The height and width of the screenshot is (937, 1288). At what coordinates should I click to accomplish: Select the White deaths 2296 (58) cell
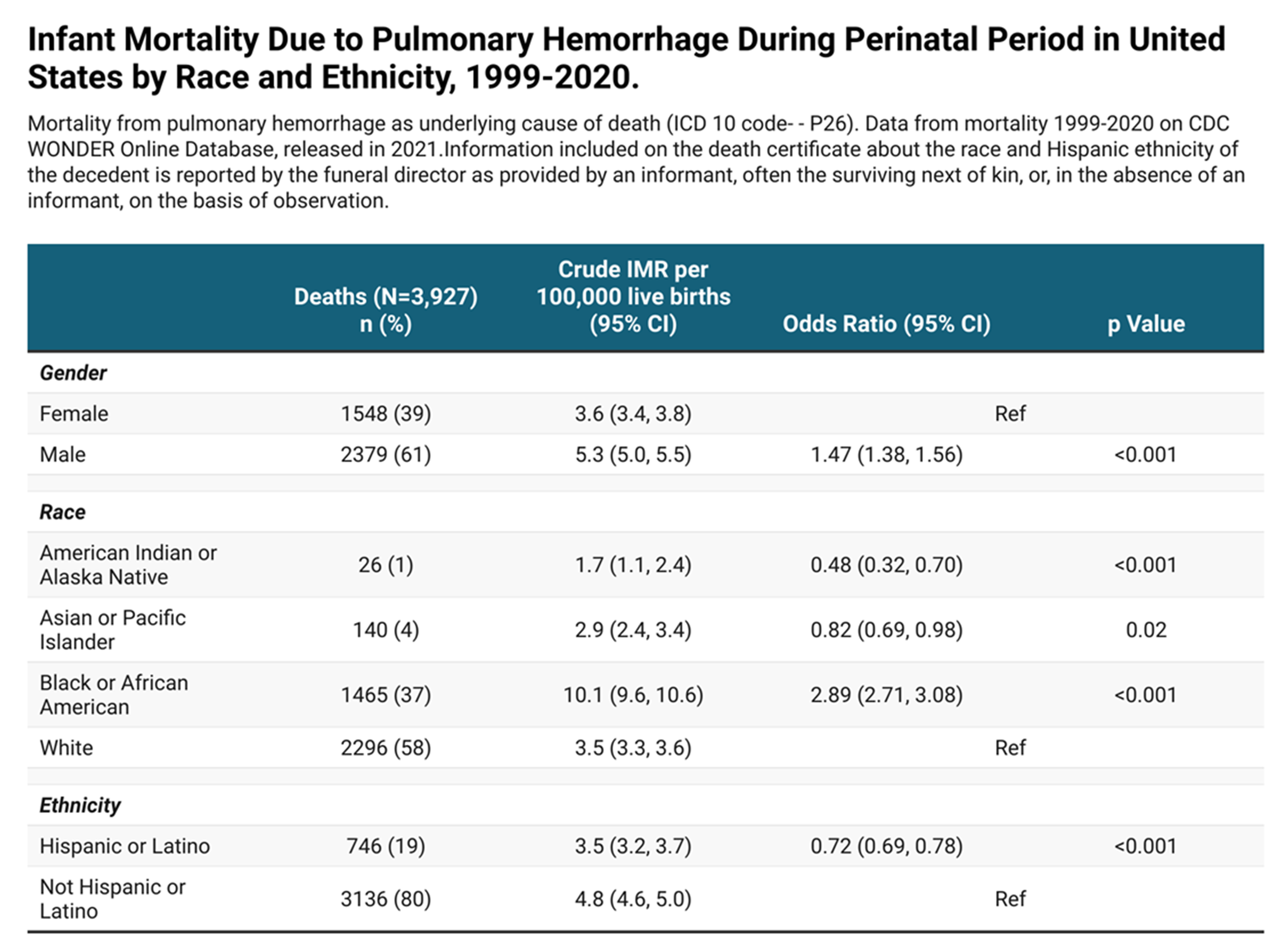[386, 748]
